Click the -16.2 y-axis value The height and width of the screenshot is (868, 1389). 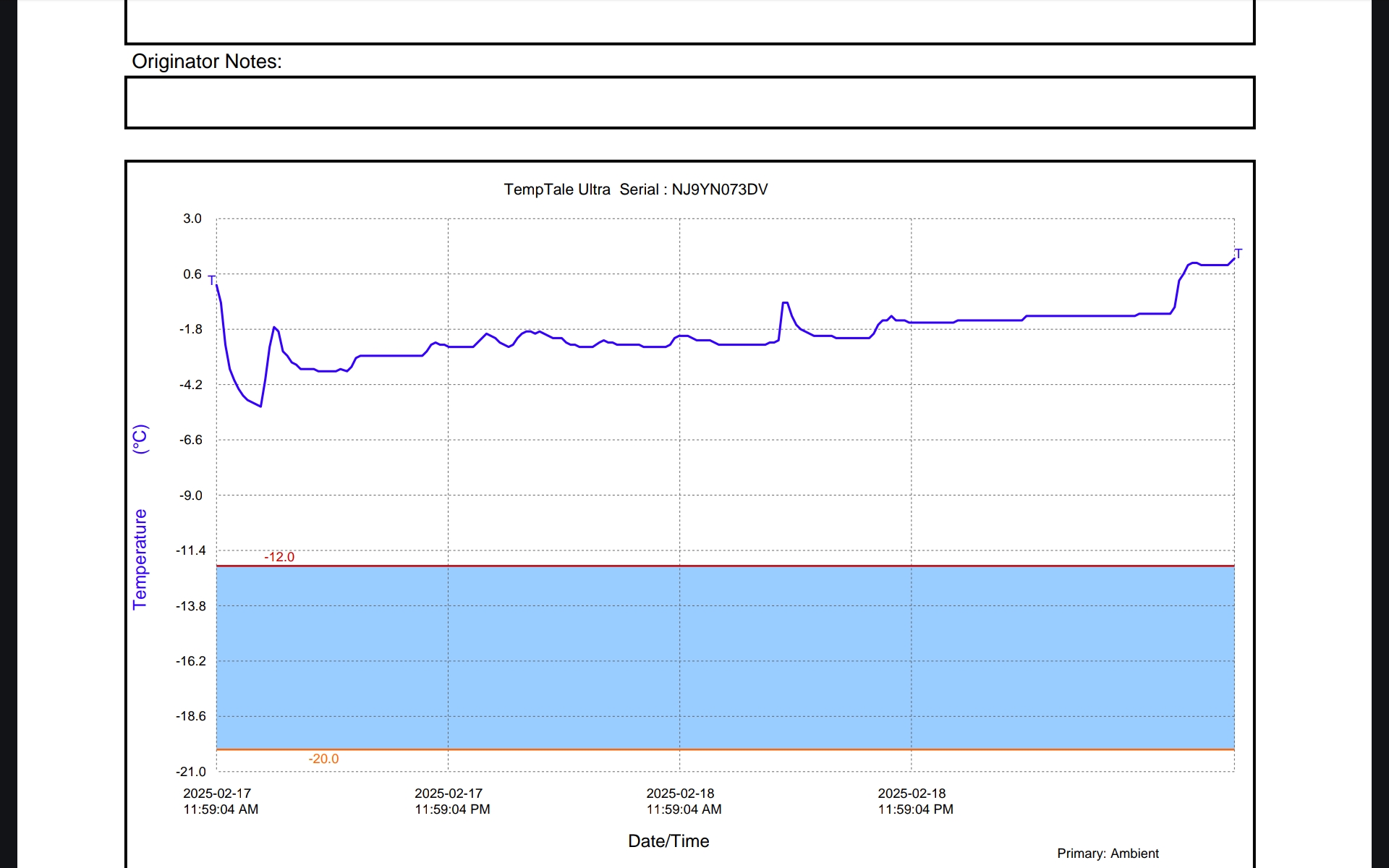pyautogui.click(x=191, y=661)
